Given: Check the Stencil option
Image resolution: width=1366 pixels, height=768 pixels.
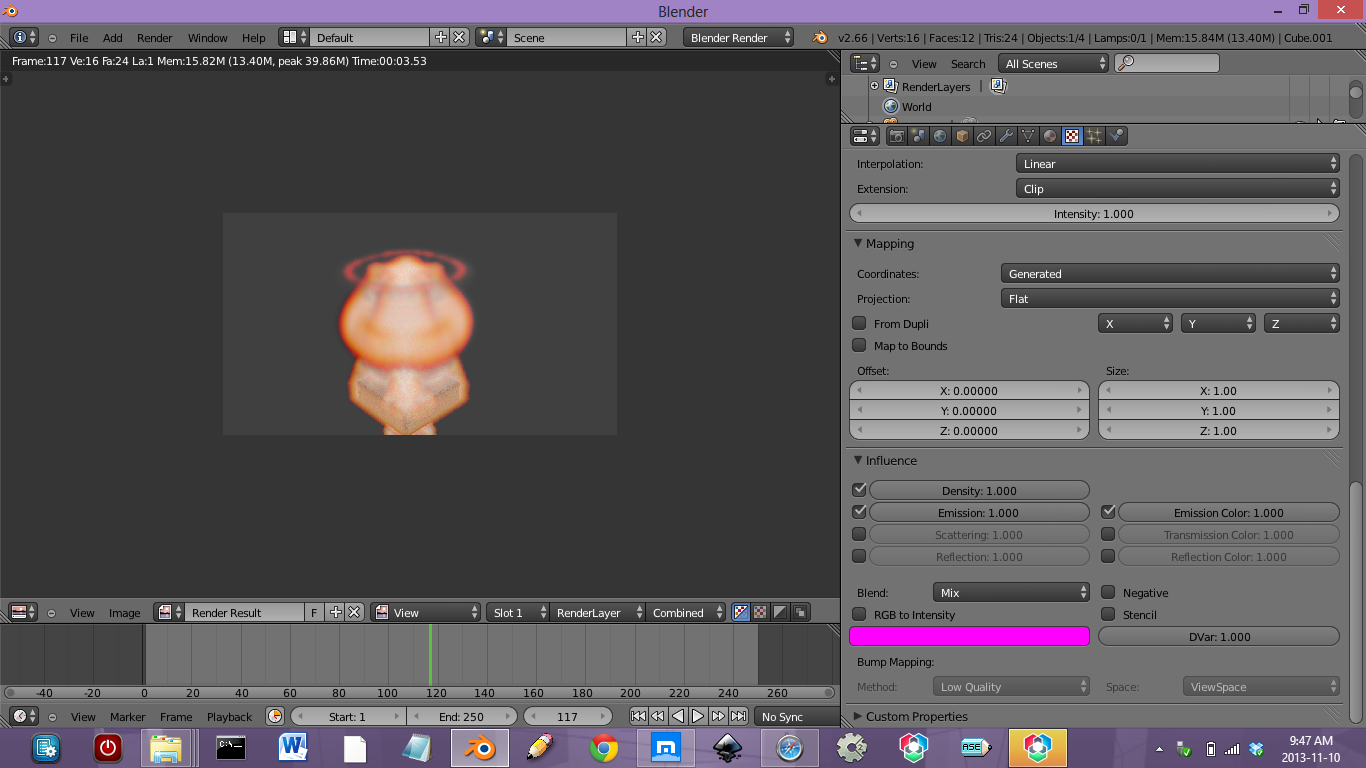Looking at the screenshot, I should (x=1108, y=614).
